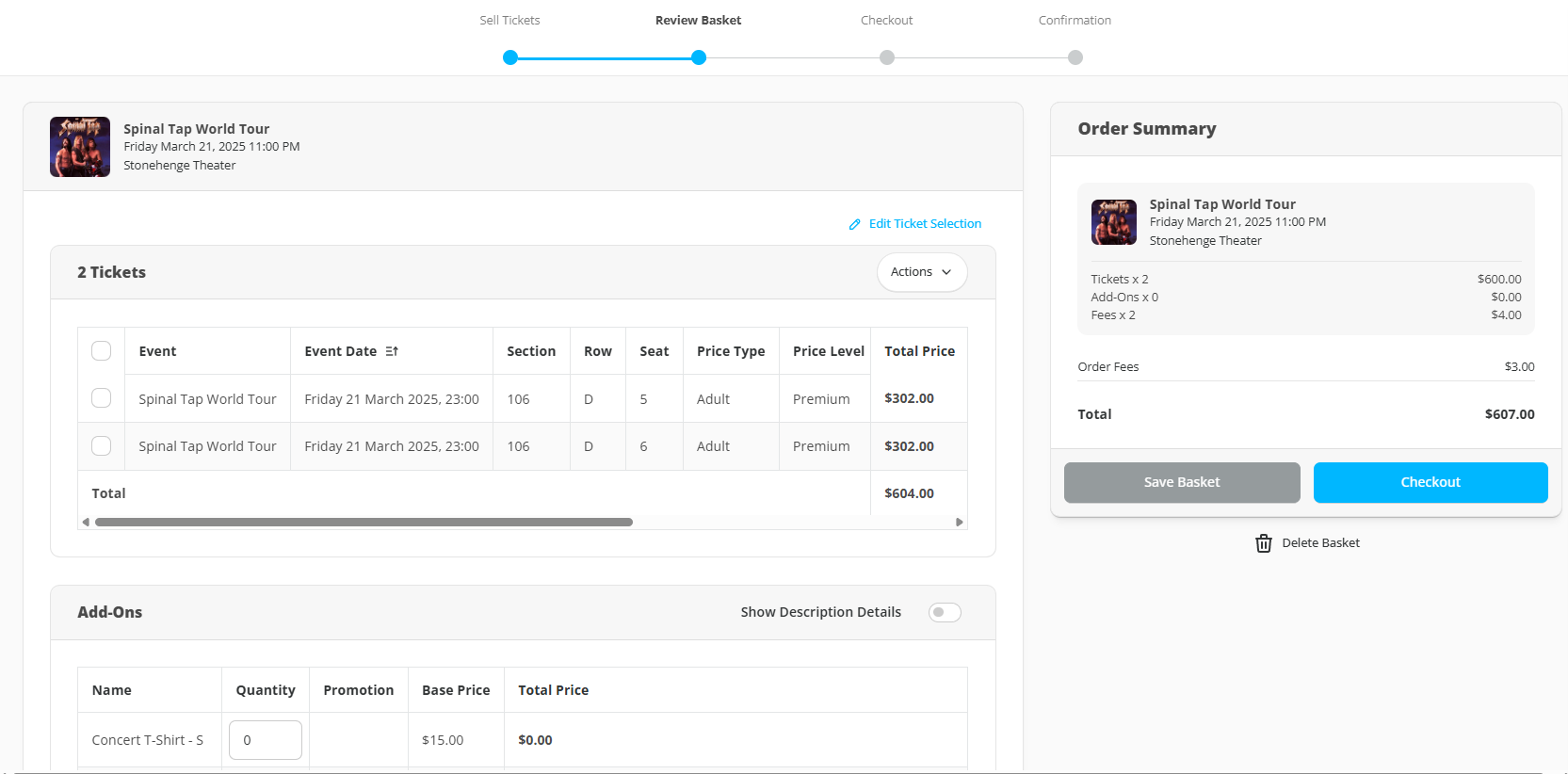This screenshot has width=1568, height=774.
Task: Click the $0.00 Concert T-Shirt total price
Action: (x=535, y=740)
